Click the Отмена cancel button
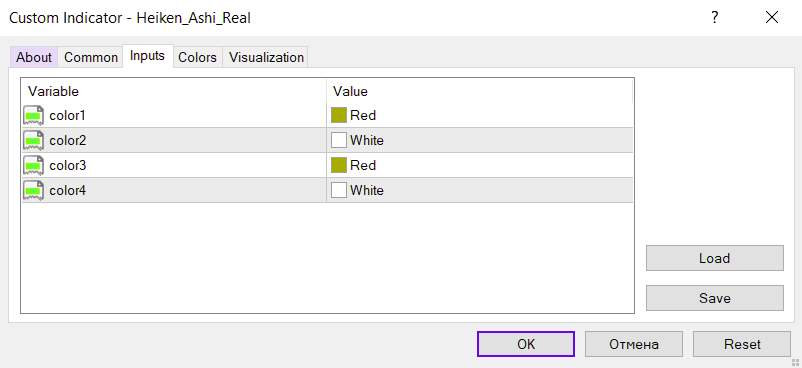Viewport: 802px width, 368px height. pos(634,344)
